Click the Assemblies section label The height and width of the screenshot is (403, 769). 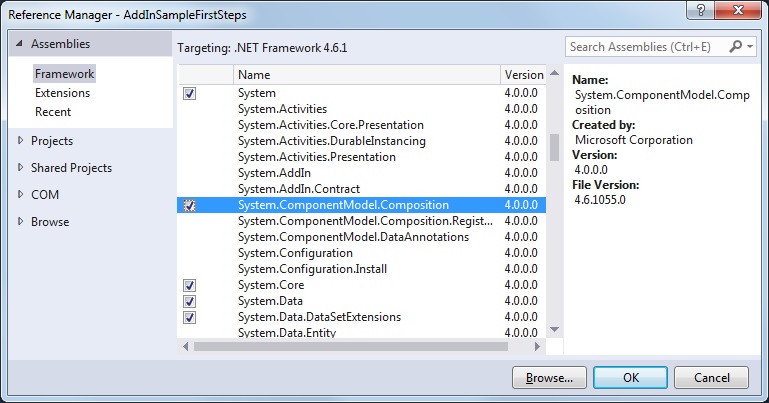click(60, 44)
